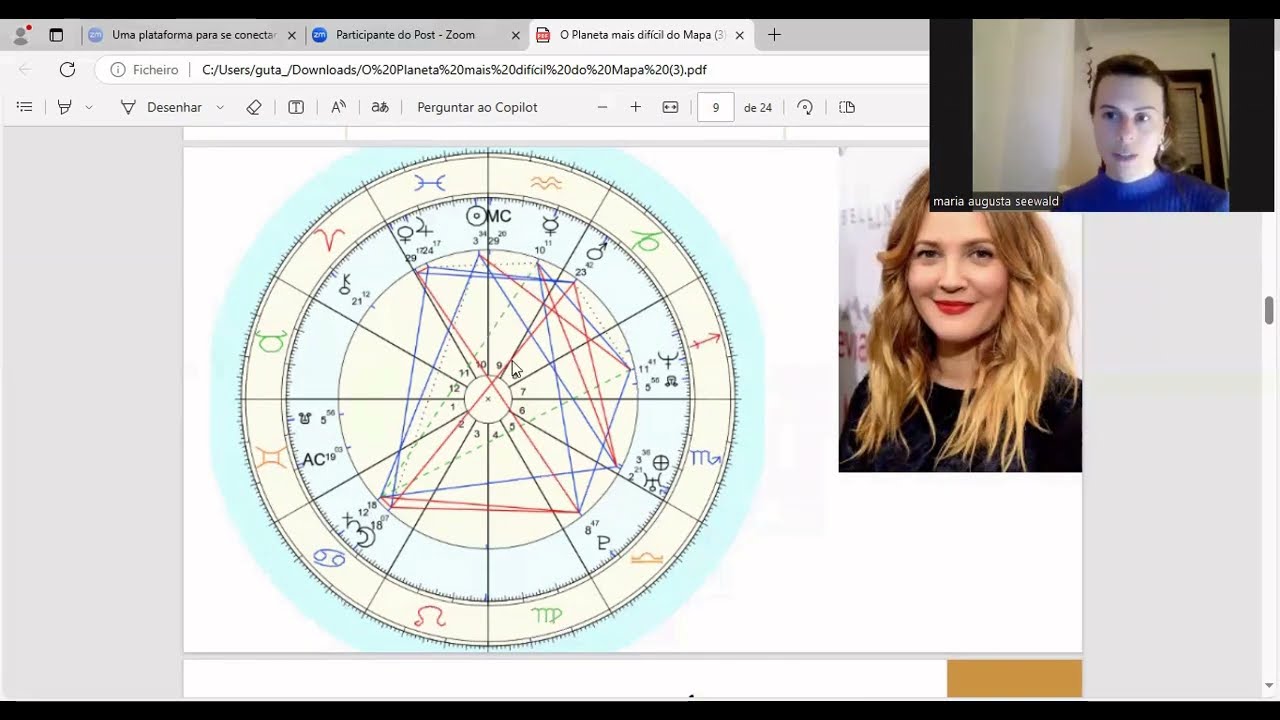Viewport: 1280px width, 720px height.
Task: Select the highlighter tool
Action: (x=65, y=107)
